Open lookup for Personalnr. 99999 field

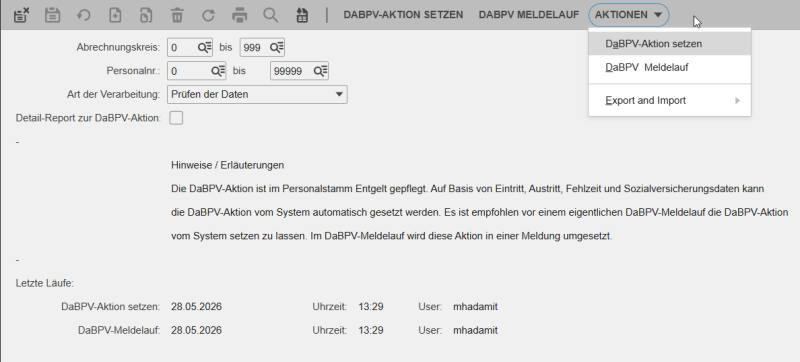point(320,71)
